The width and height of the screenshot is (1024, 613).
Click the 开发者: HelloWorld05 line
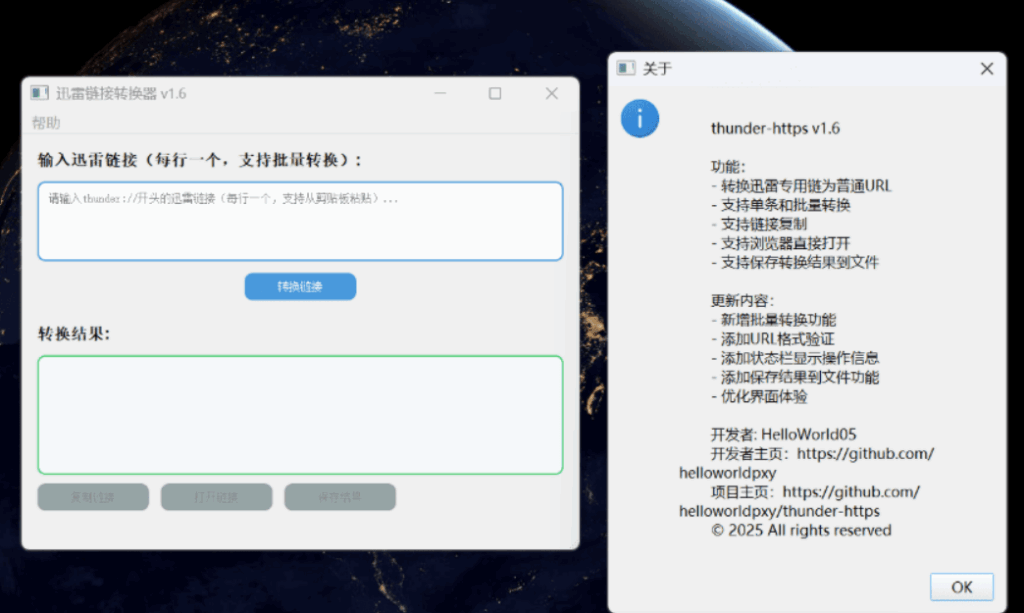click(784, 435)
